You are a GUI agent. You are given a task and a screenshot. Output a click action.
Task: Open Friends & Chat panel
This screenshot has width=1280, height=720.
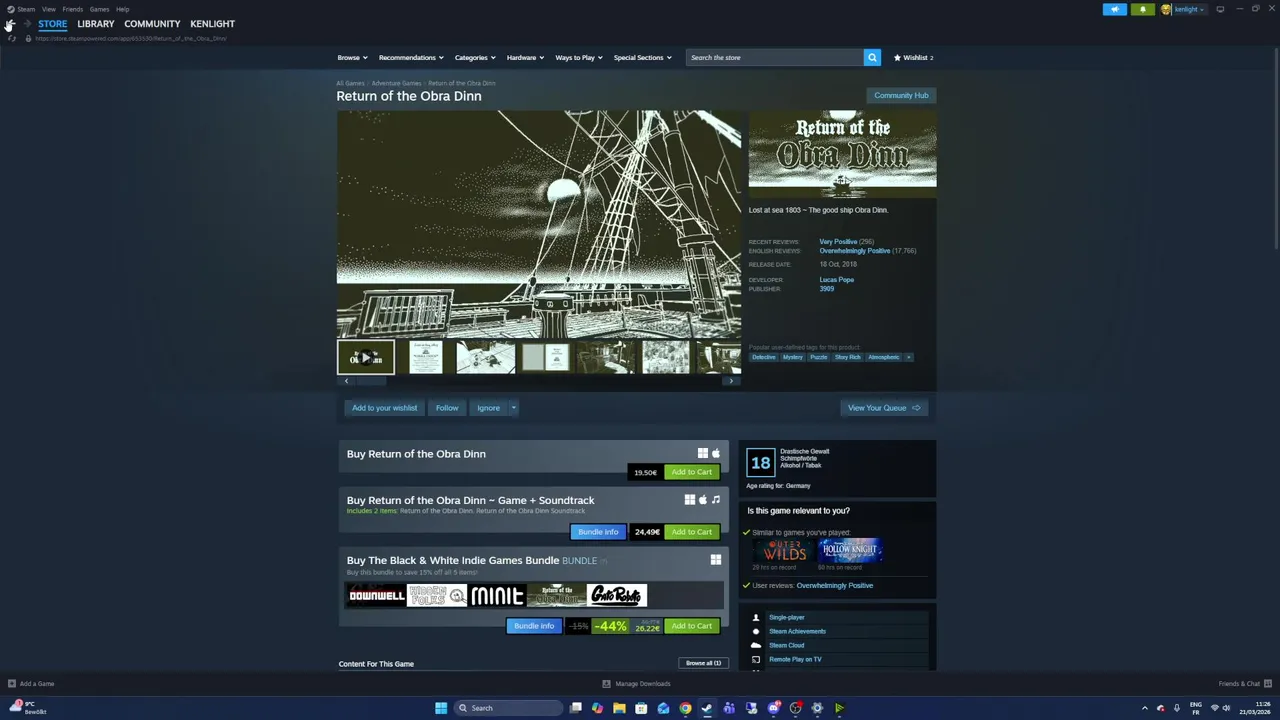click(1243, 683)
